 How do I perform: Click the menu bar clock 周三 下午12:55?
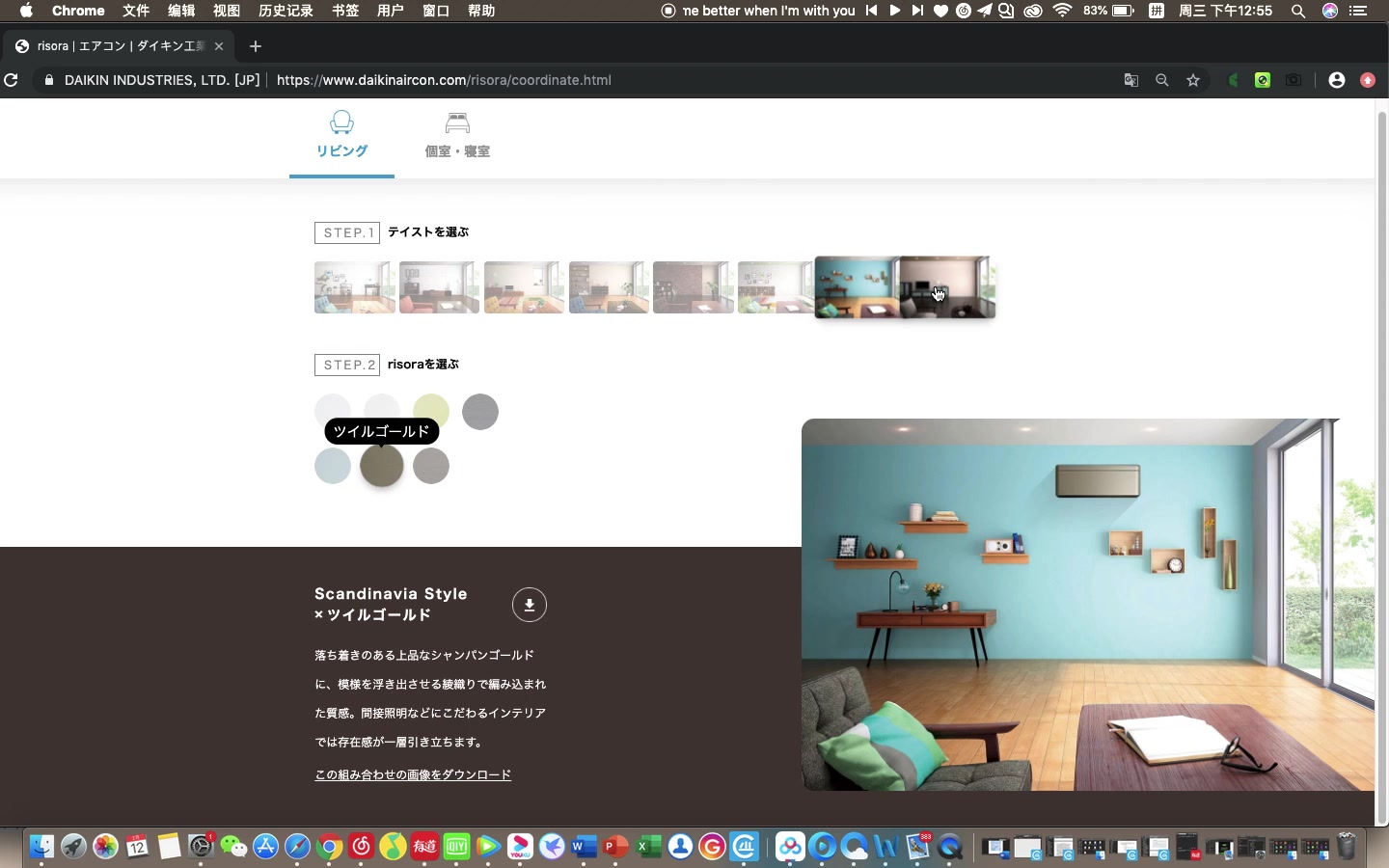(1226, 11)
